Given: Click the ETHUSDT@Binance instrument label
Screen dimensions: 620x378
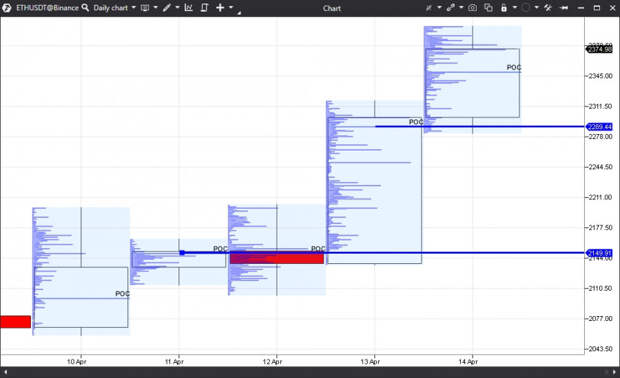Looking at the screenshot, I should pyautogui.click(x=47, y=8).
